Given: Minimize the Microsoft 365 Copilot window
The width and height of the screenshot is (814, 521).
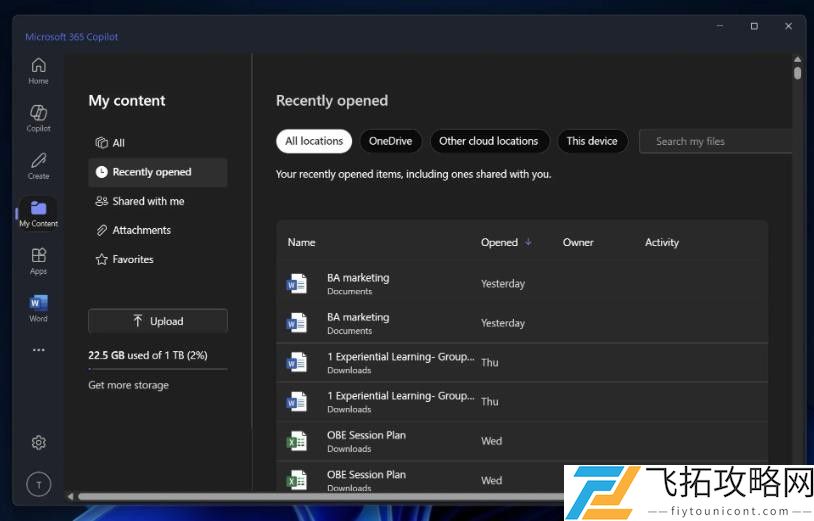Looking at the screenshot, I should (720, 26).
